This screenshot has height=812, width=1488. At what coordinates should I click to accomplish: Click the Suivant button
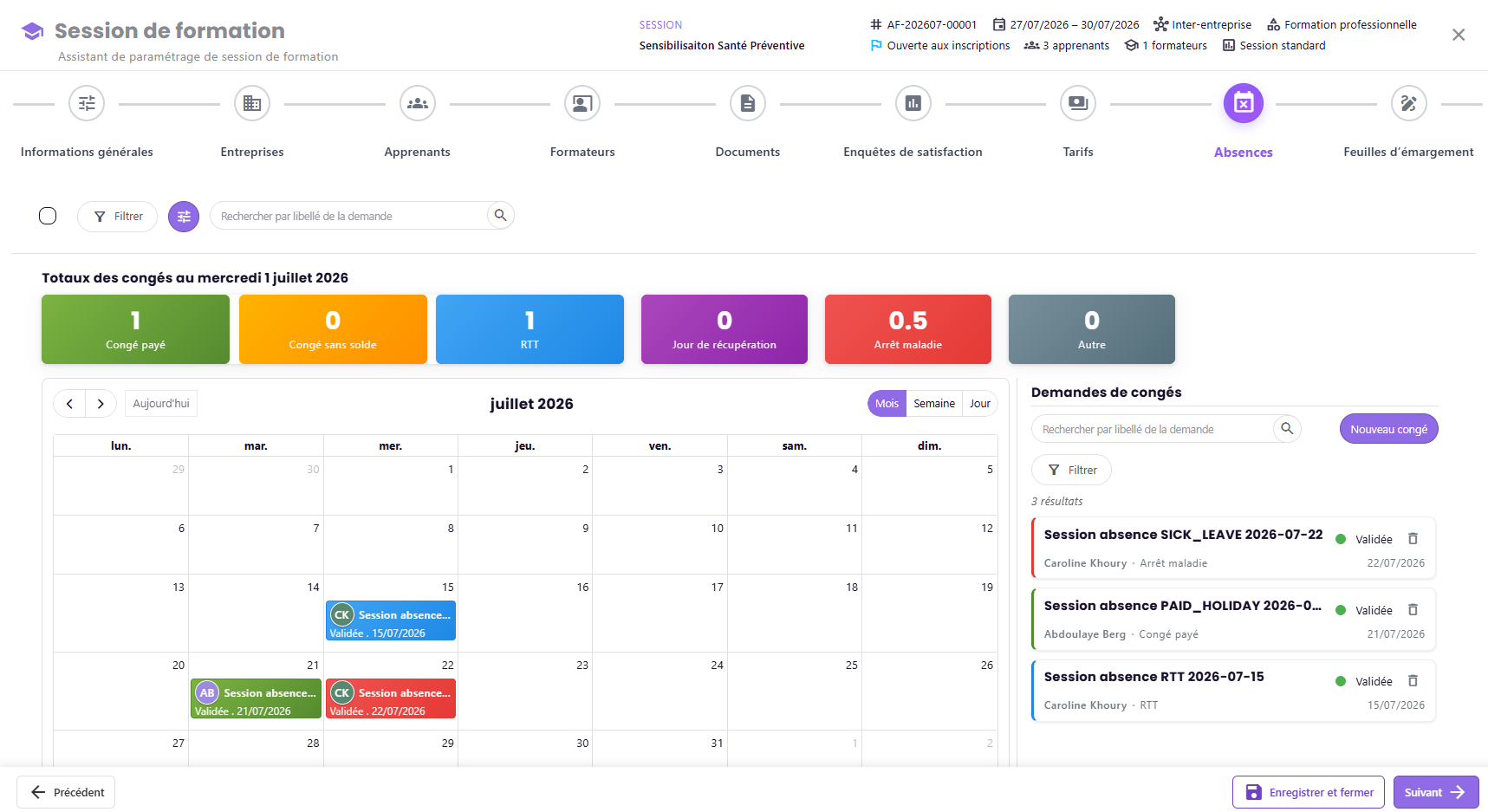[1436, 792]
